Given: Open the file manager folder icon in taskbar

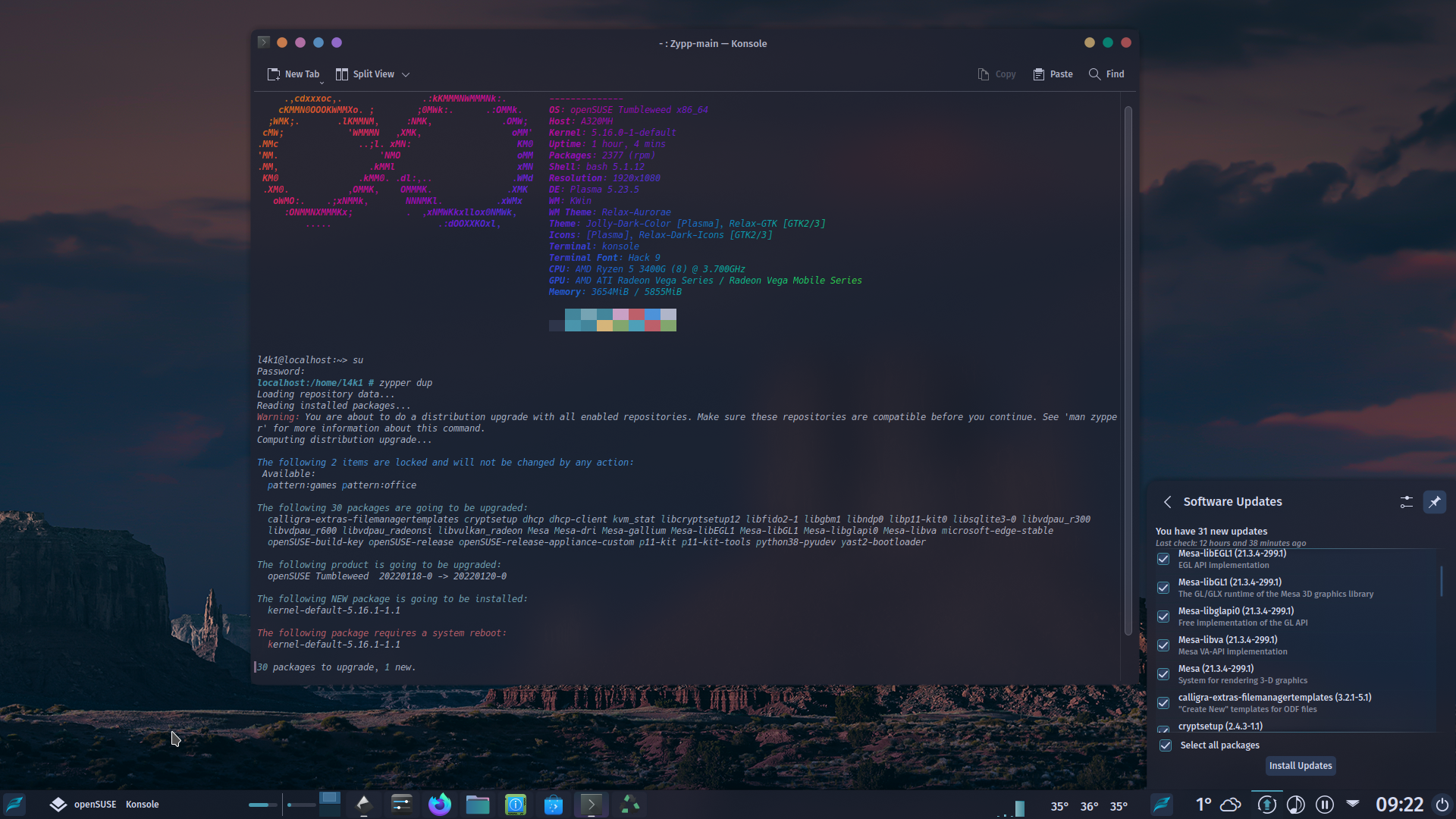Looking at the screenshot, I should 478,805.
